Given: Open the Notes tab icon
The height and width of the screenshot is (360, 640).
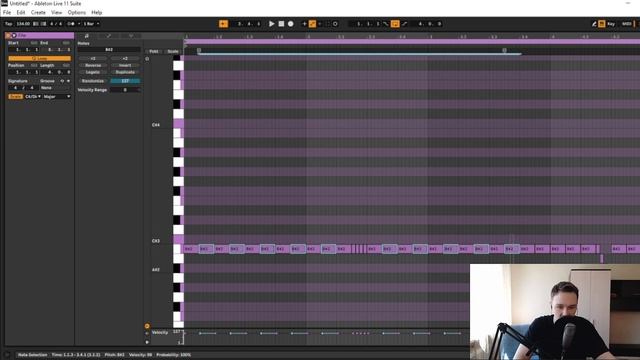Looking at the screenshot, I should click(87, 36).
